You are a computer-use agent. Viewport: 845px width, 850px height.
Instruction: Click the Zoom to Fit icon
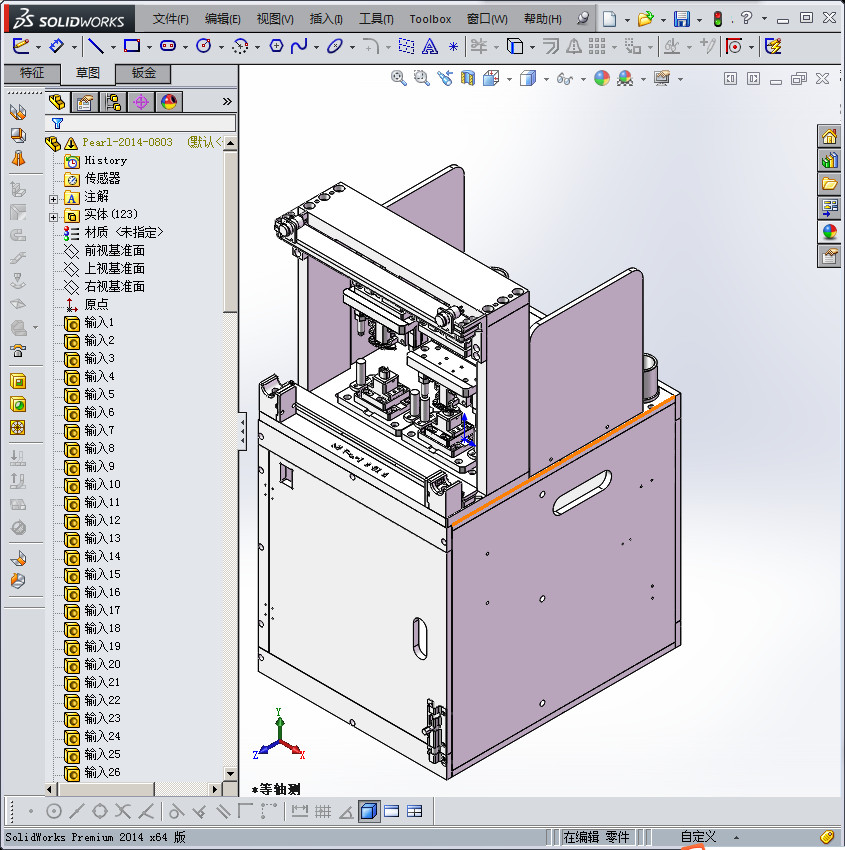[x=398, y=78]
